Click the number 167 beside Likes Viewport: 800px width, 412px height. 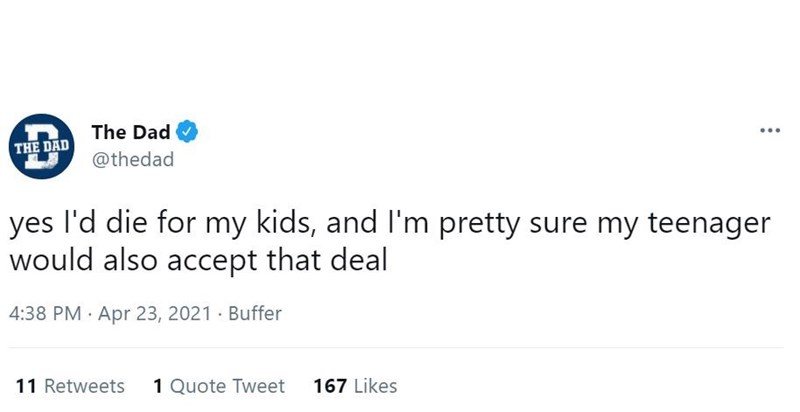pyautogui.click(x=330, y=386)
